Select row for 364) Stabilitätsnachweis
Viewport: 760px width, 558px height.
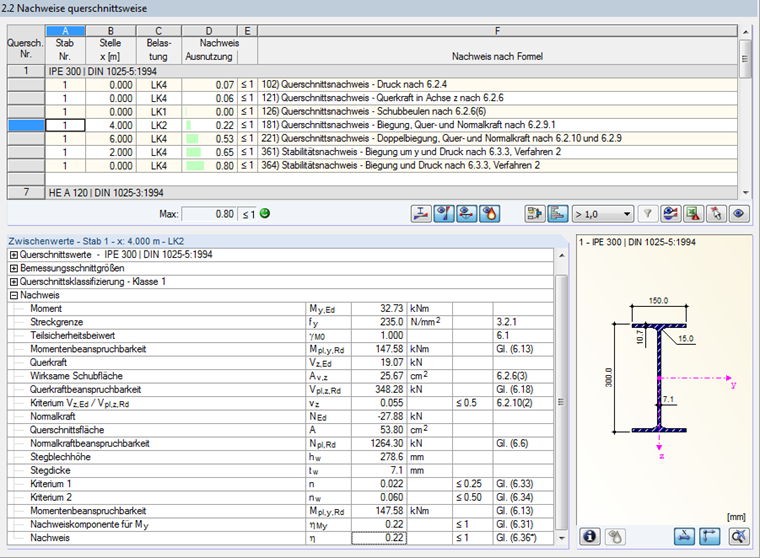click(400, 165)
